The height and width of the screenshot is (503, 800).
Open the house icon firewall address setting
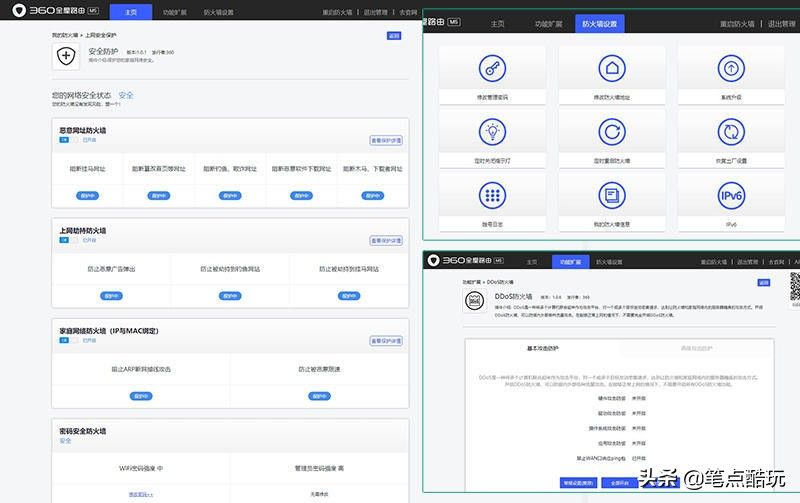(x=611, y=68)
